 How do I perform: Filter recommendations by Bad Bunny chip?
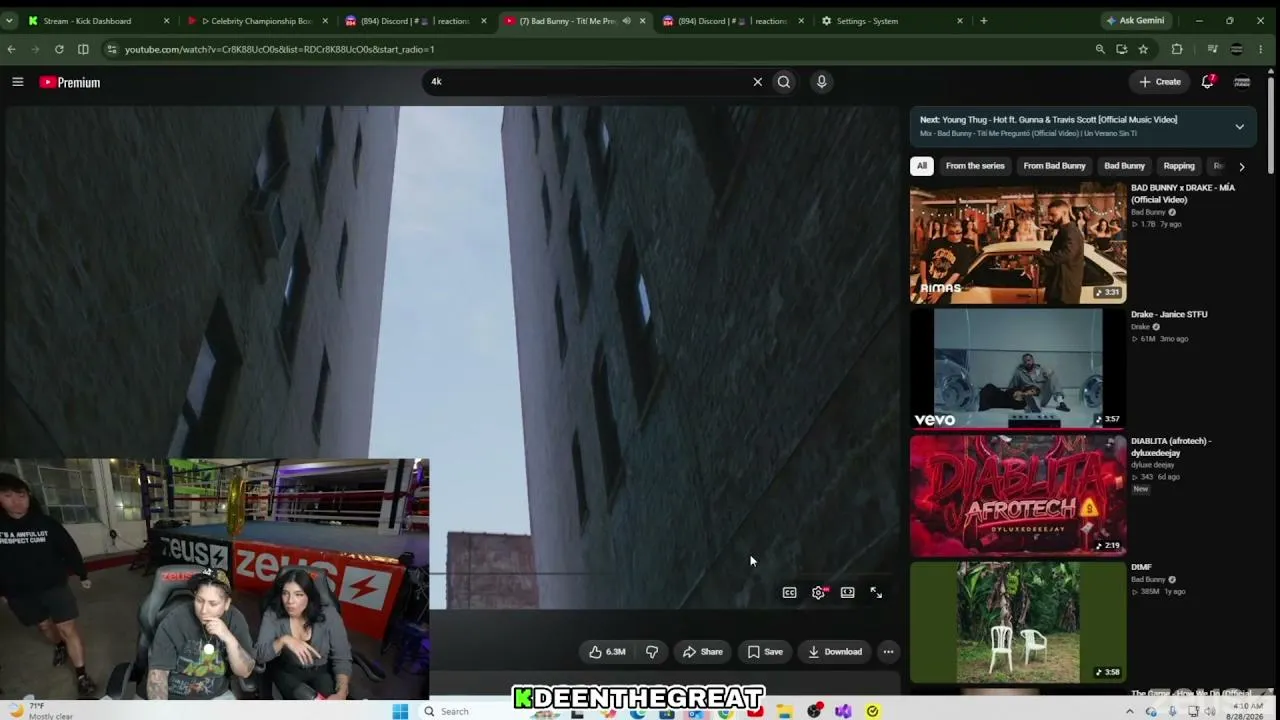[x=1124, y=166]
